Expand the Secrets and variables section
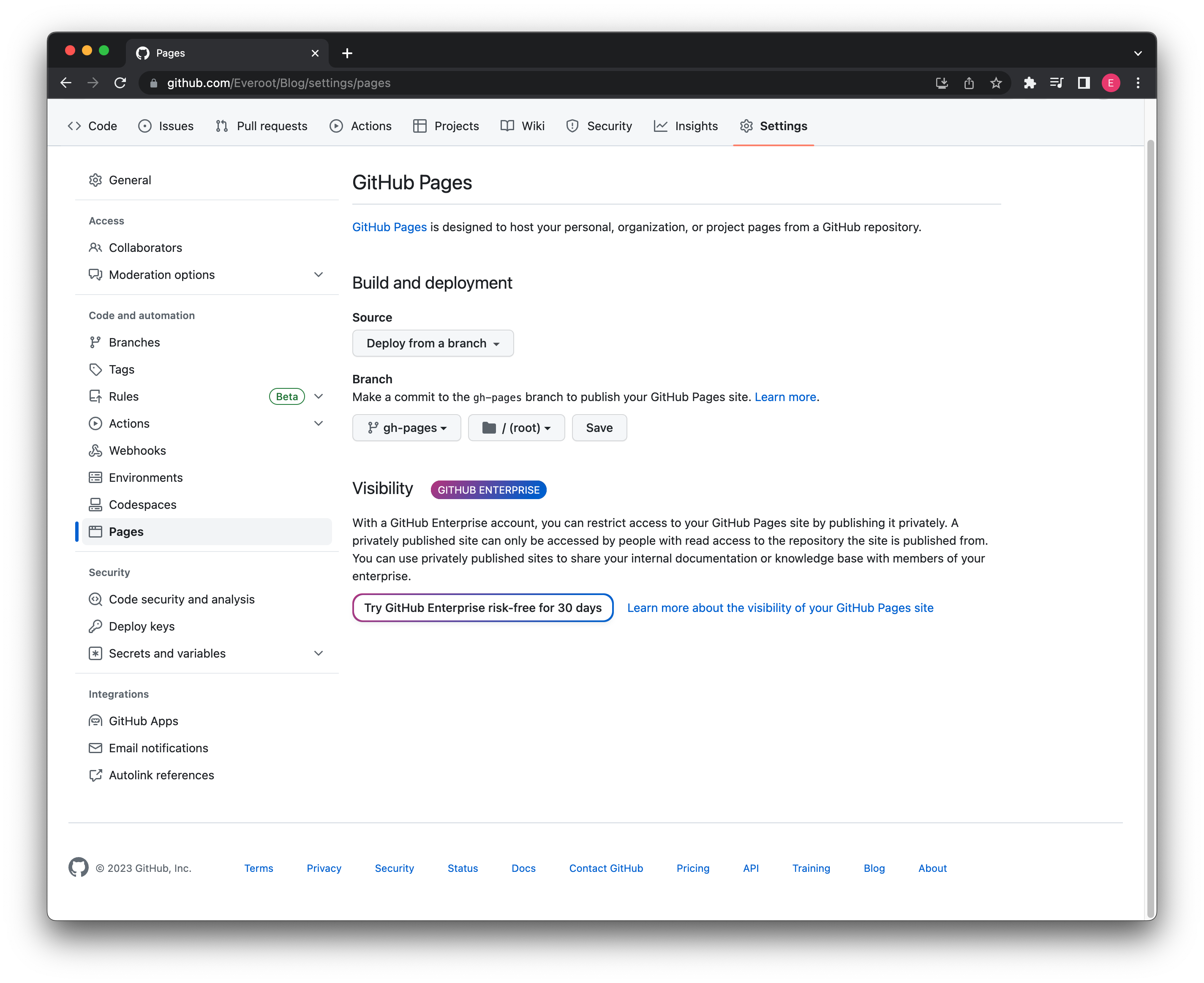Image resolution: width=1204 pixels, height=983 pixels. (318, 653)
